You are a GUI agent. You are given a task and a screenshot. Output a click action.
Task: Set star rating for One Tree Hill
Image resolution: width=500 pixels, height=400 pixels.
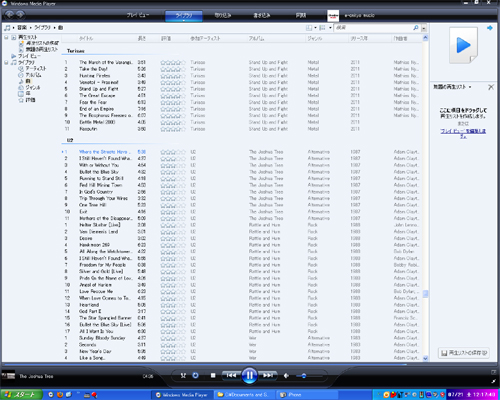(x=173, y=205)
